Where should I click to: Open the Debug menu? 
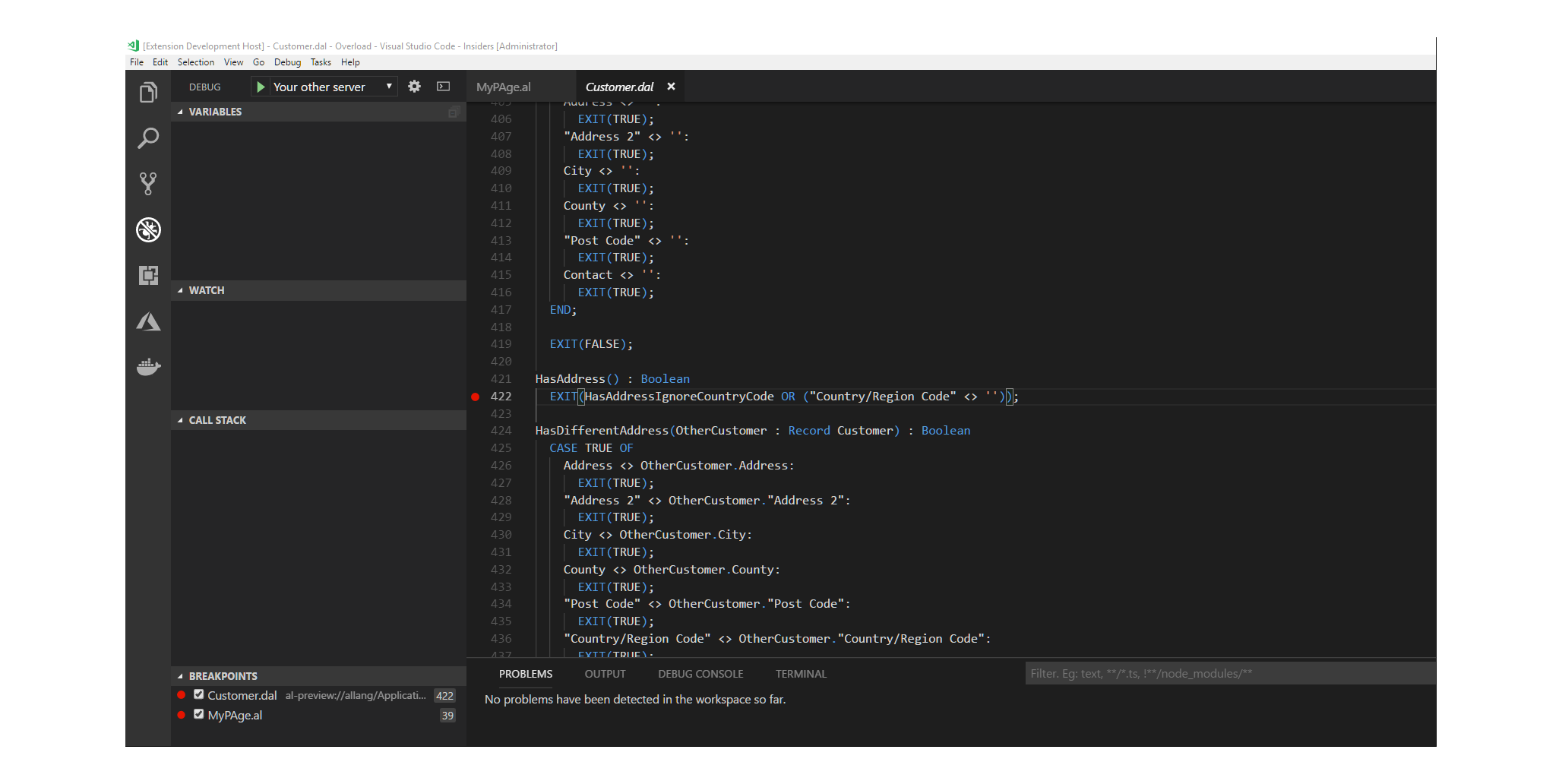point(287,62)
